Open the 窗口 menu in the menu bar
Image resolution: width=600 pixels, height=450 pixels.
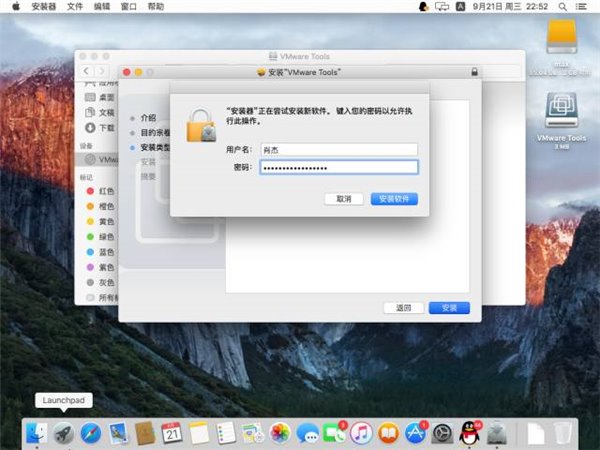(x=129, y=6)
